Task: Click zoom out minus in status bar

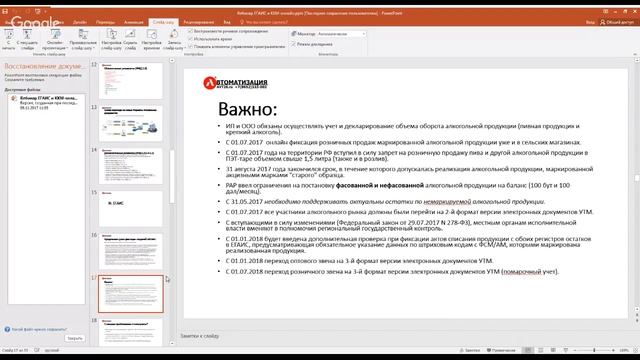Action: point(575,350)
